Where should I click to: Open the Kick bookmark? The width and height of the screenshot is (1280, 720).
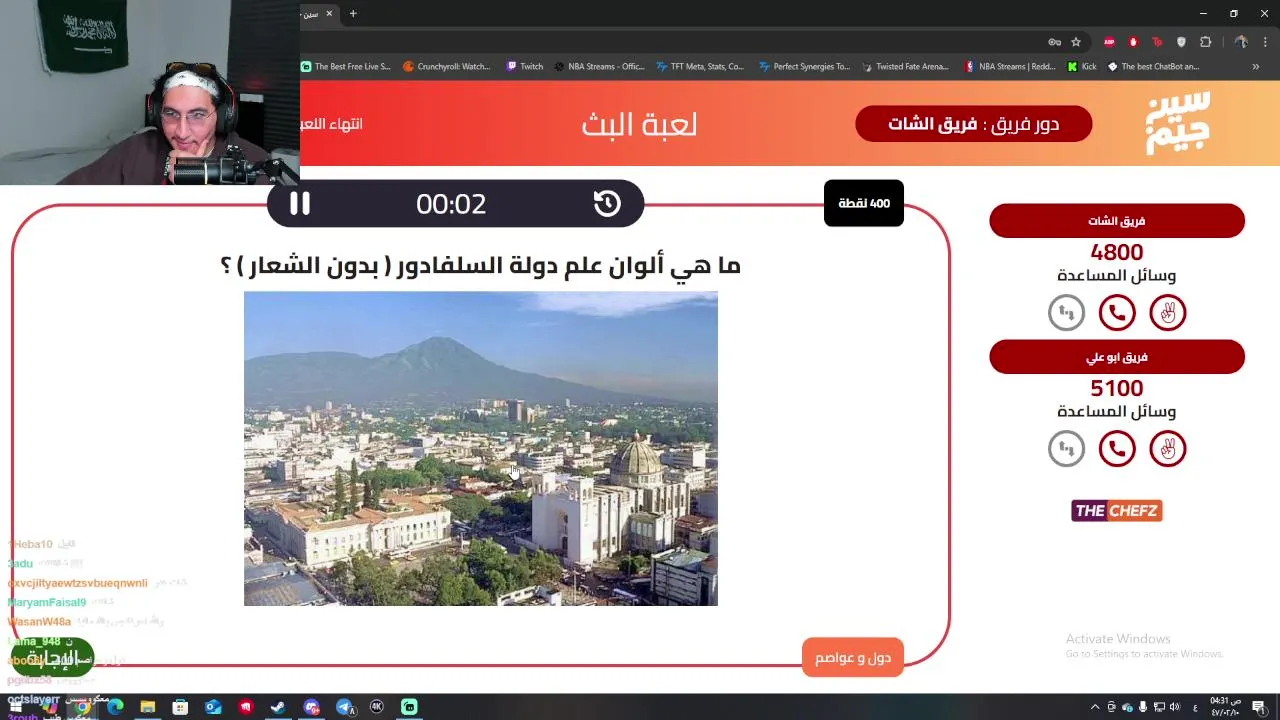pos(1082,67)
